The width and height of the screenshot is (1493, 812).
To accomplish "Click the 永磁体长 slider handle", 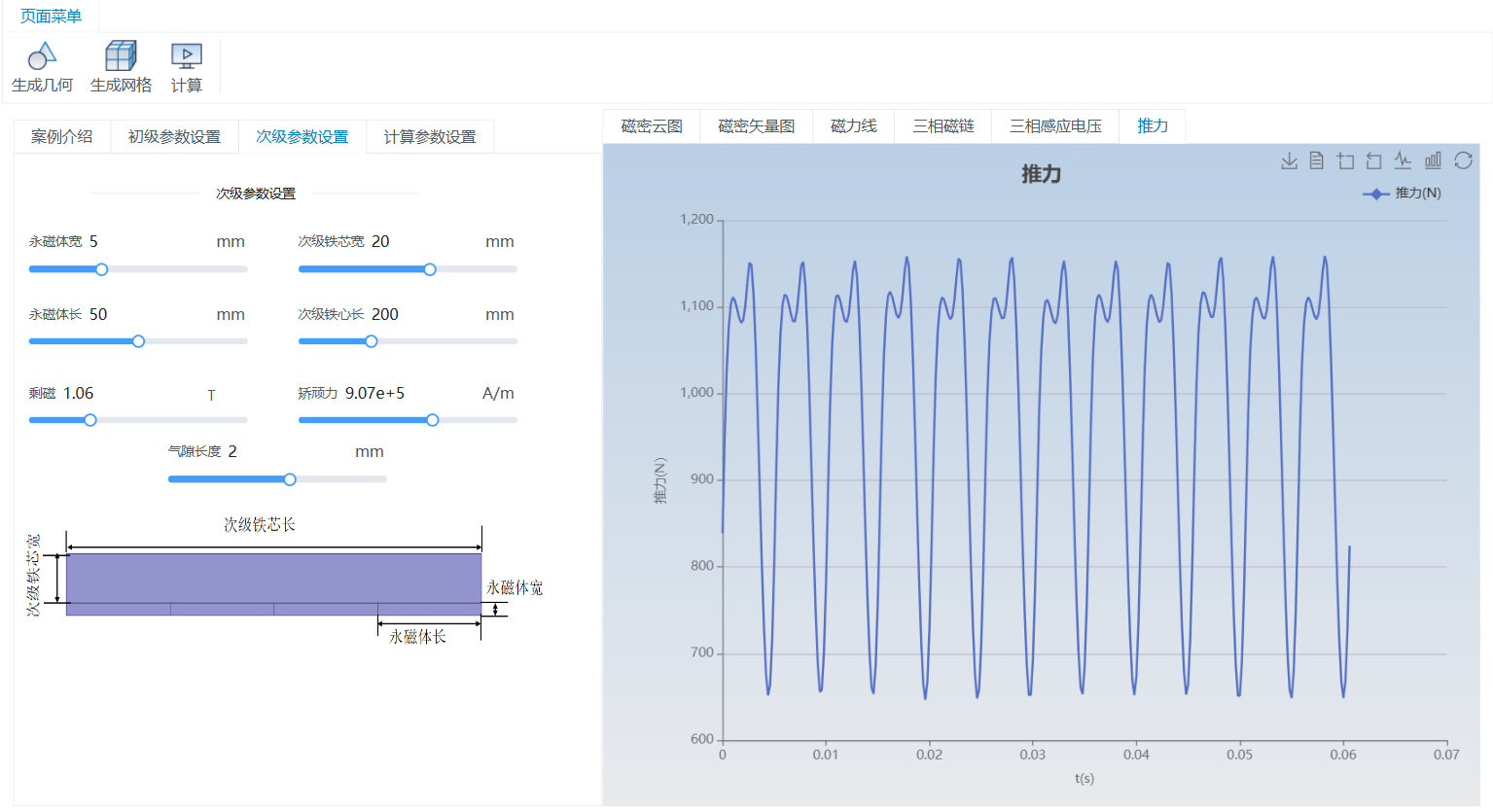I will click(x=138, y=341).
